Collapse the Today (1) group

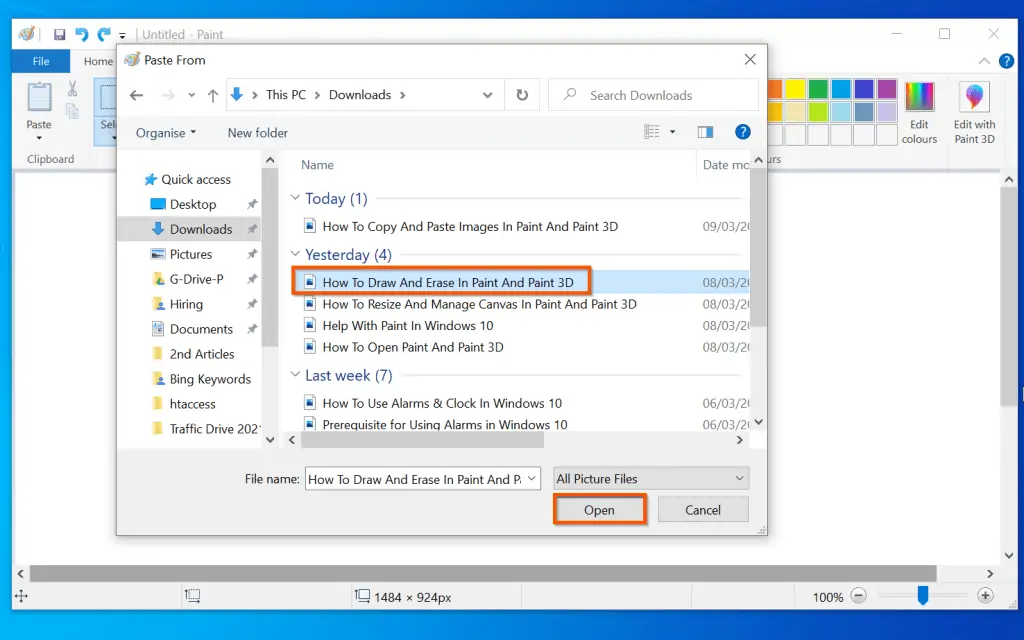(295, 197)
